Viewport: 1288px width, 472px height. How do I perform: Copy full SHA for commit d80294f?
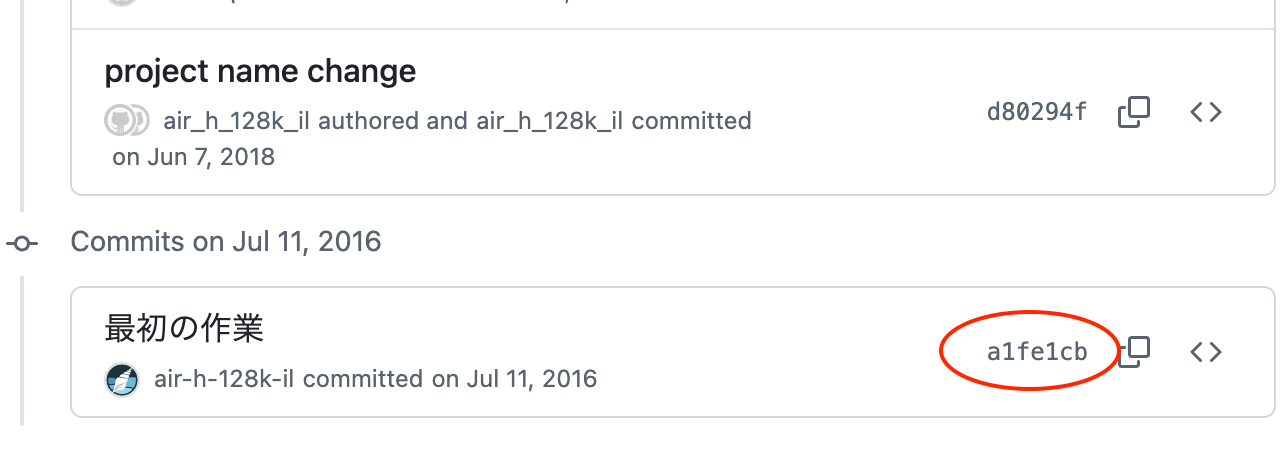pos(1133,112)
